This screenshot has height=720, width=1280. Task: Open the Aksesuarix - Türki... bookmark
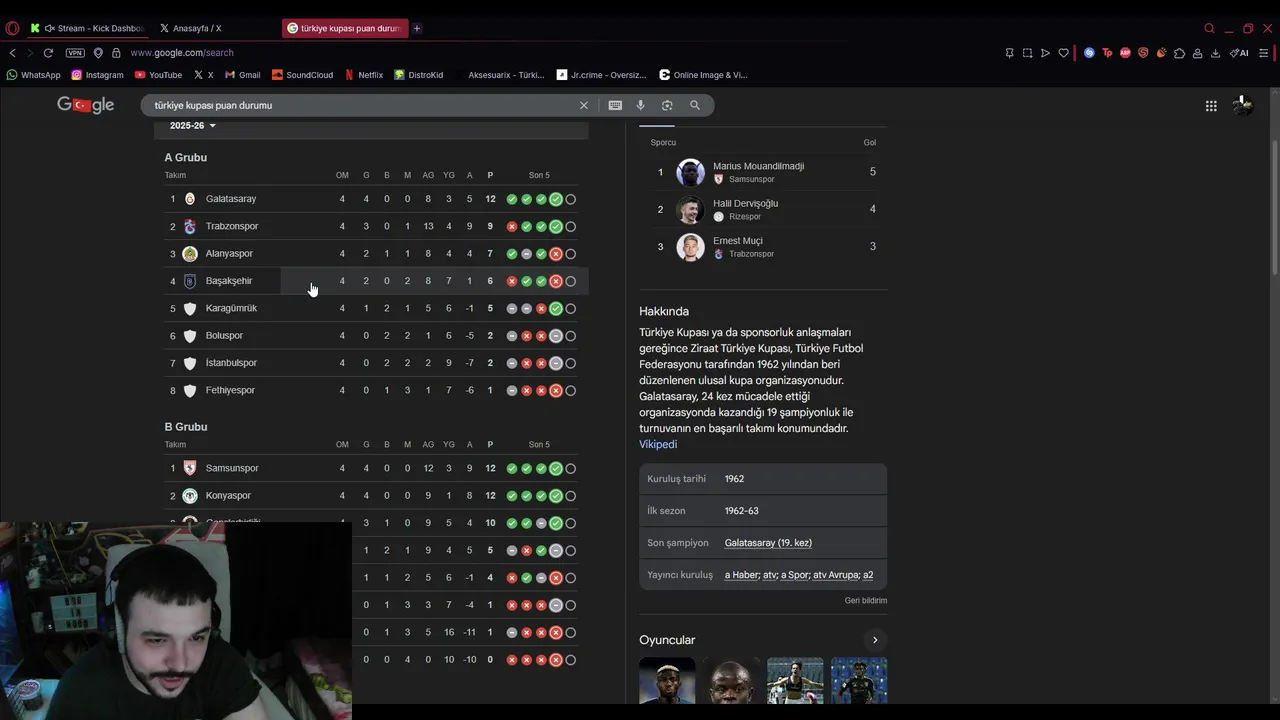click(506, 75)
